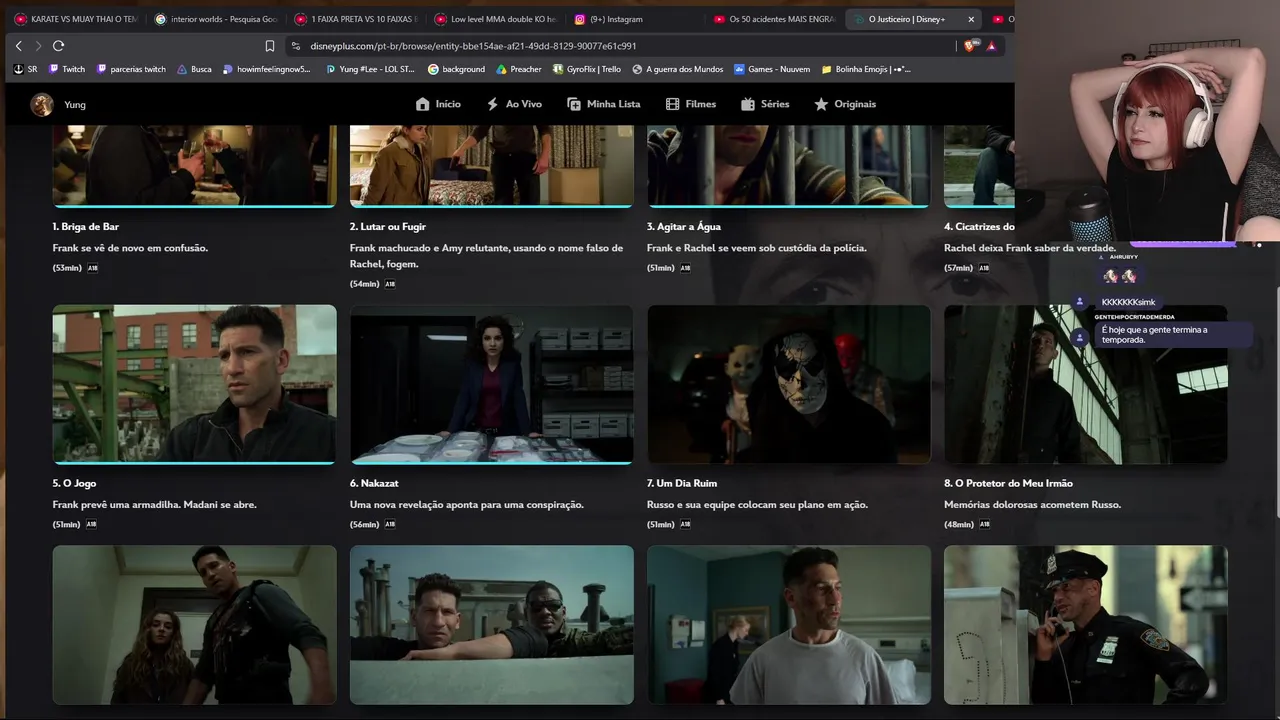Open the background Google bookmark
1280x720 pixels.
[456, 69]
